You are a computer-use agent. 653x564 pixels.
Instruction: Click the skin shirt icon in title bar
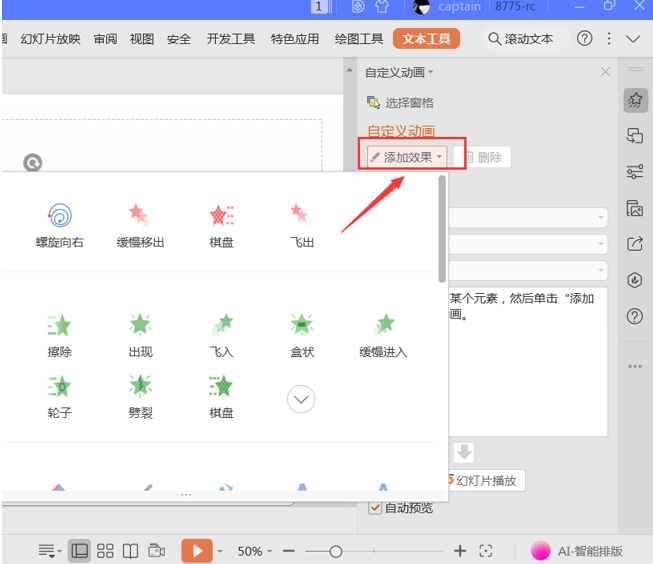382,6
